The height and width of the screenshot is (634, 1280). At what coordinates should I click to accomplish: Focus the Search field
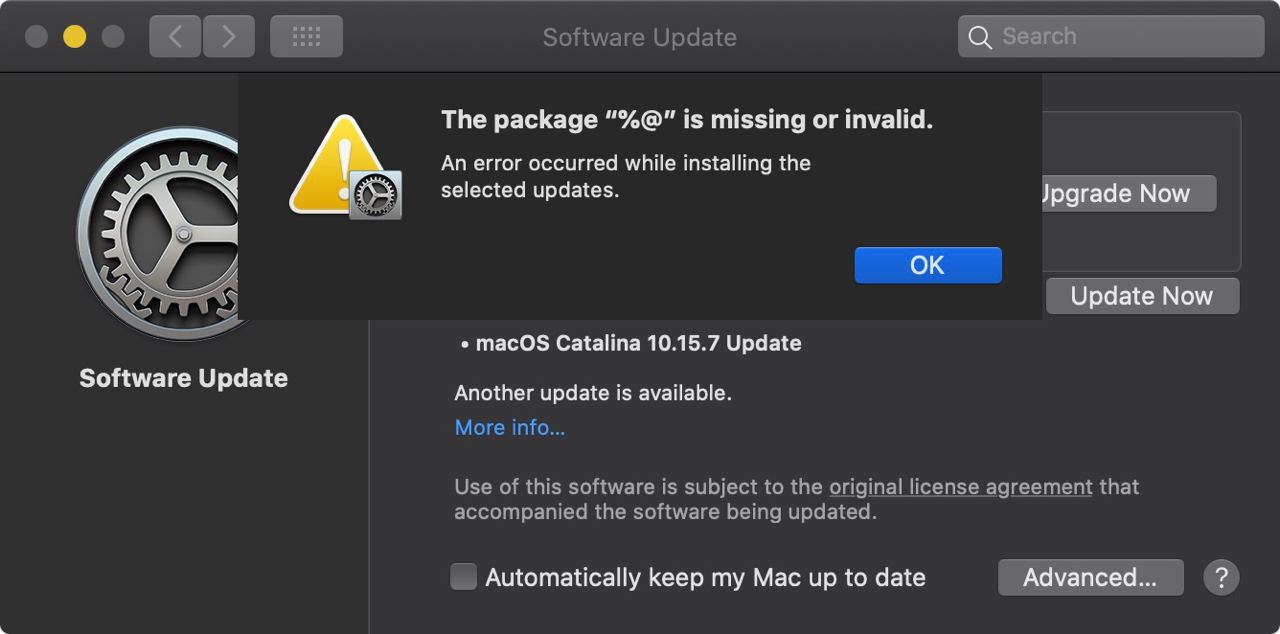(x=1111, y=37)
